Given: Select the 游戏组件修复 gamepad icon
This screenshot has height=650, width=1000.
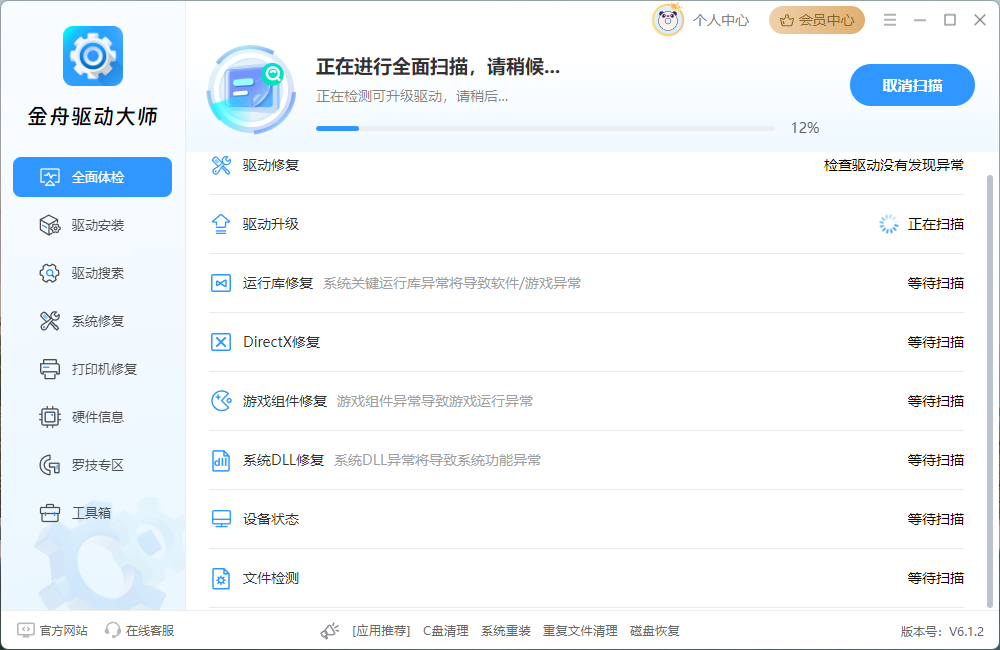Looking at the screenshot, I should (x=220, y=400).
